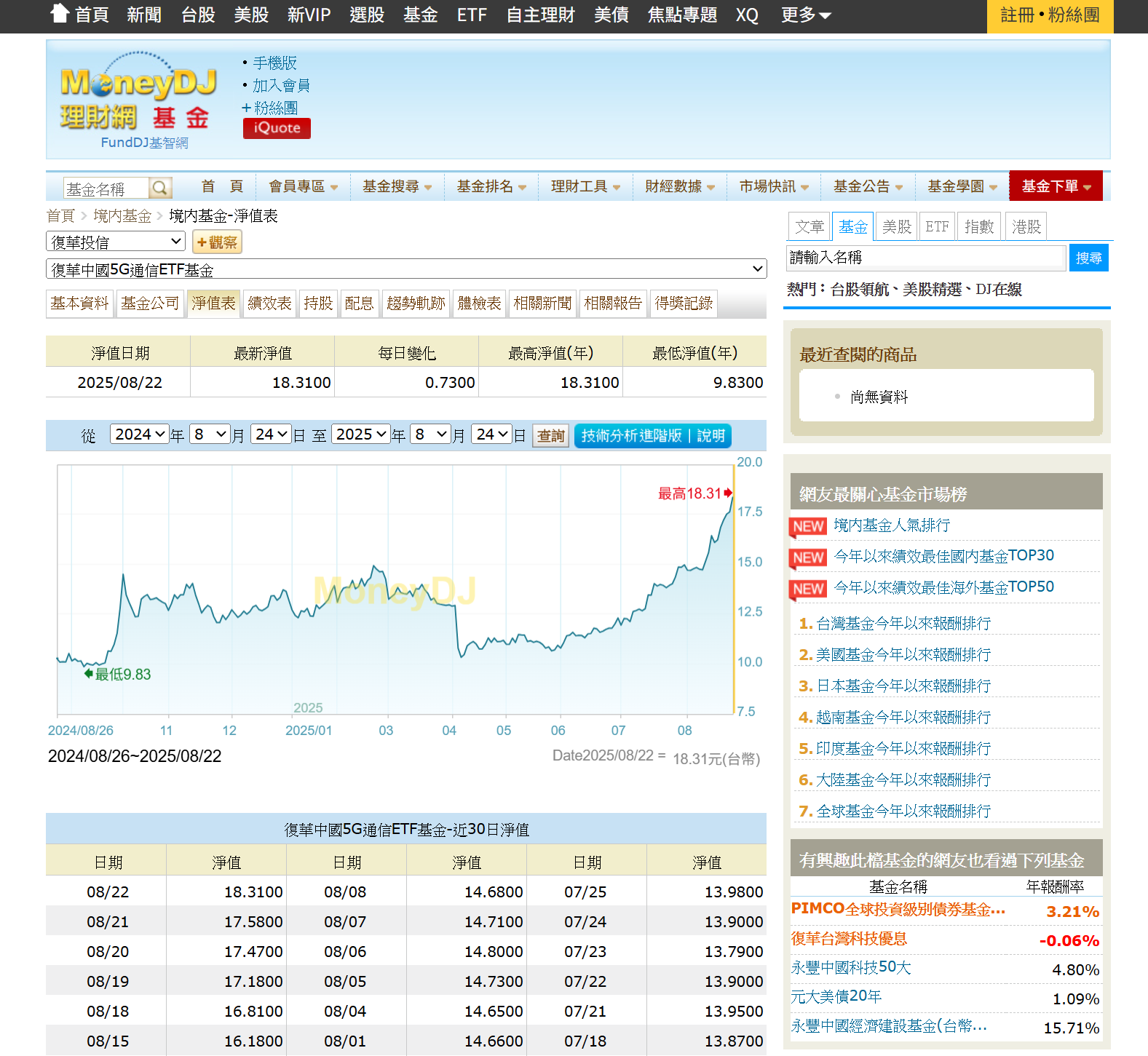Open the start month dropdown
The height and width of the screenshot is (1056, 1148).
(x=210, y=434)
